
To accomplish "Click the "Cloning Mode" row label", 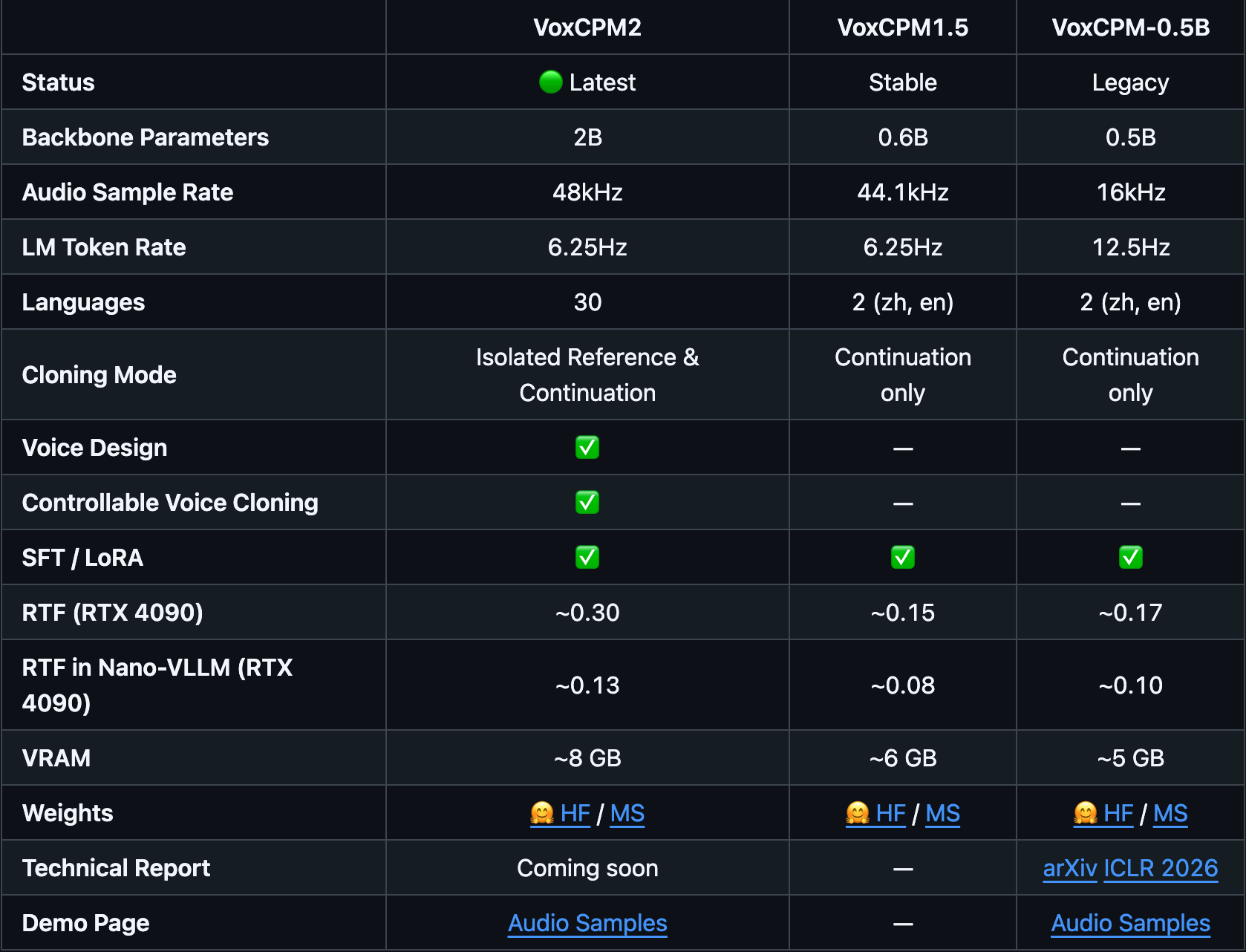I will [x=100, y=375].
